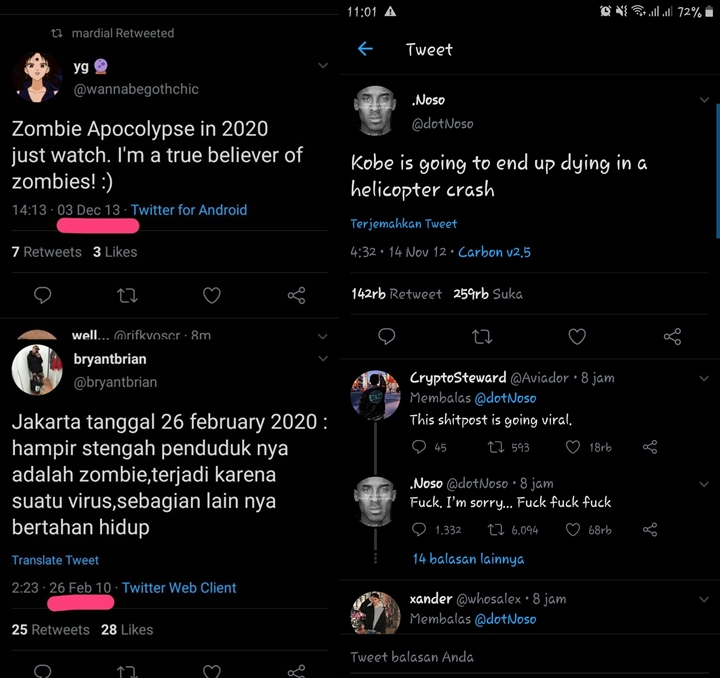Share yg's Zombie Apocolypse tweet
This screenshot has height=678, width=720.
[296, 296]
